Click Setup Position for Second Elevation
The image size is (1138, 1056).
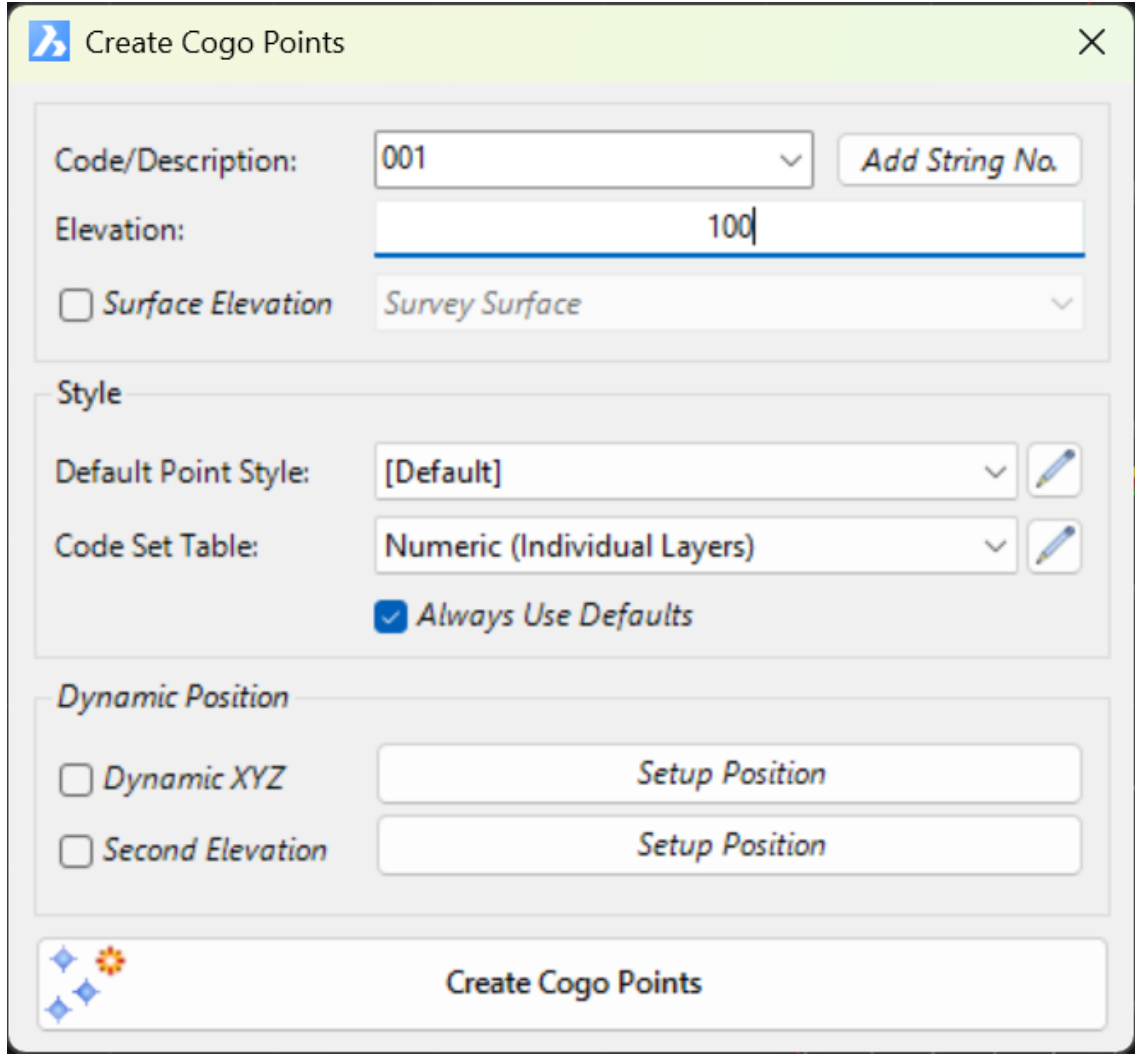coord(730,846)
